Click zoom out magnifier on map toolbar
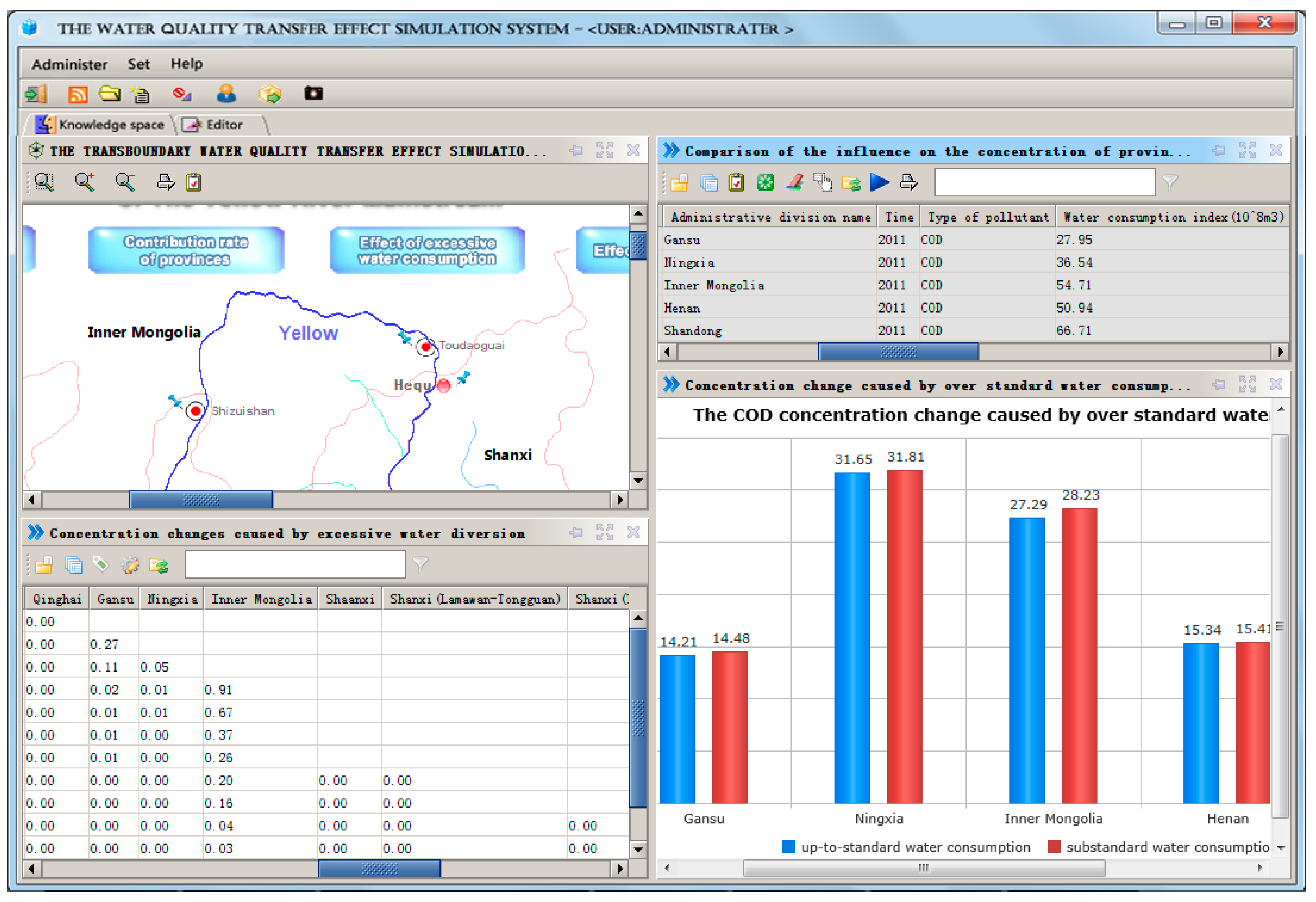 coord(124,182)
